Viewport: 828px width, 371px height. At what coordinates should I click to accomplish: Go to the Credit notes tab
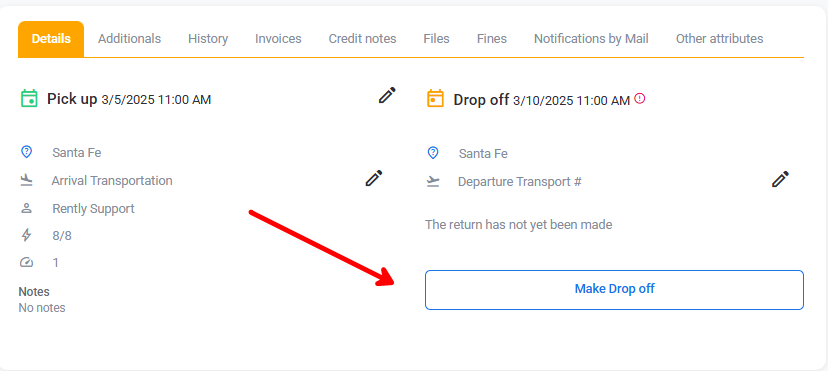pos(362,39)
